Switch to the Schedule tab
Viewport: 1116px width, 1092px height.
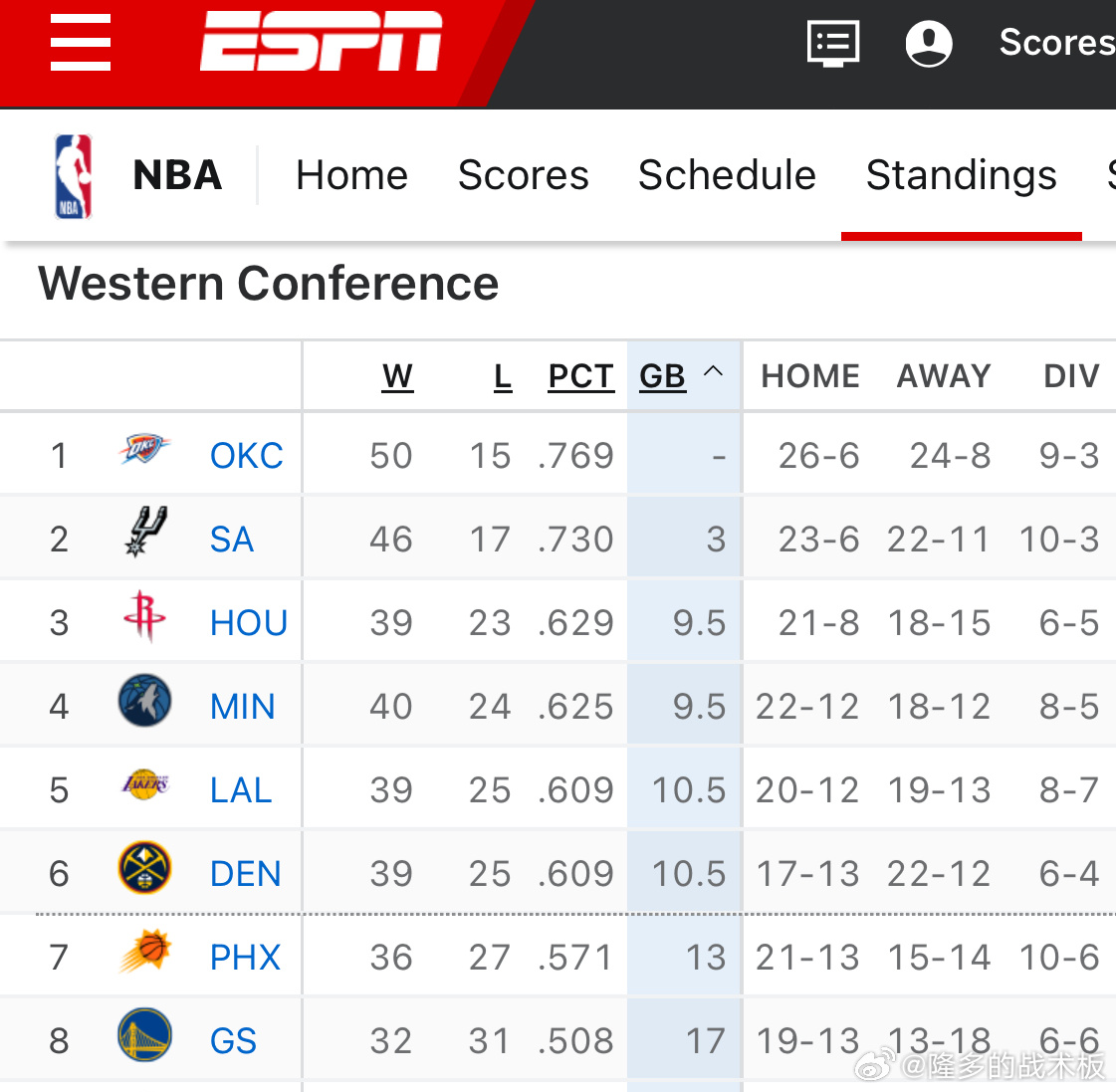click(x=727, y=175)
